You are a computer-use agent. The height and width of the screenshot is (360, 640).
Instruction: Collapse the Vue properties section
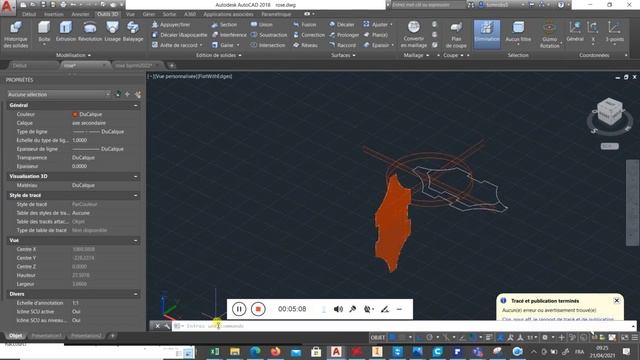136,240
